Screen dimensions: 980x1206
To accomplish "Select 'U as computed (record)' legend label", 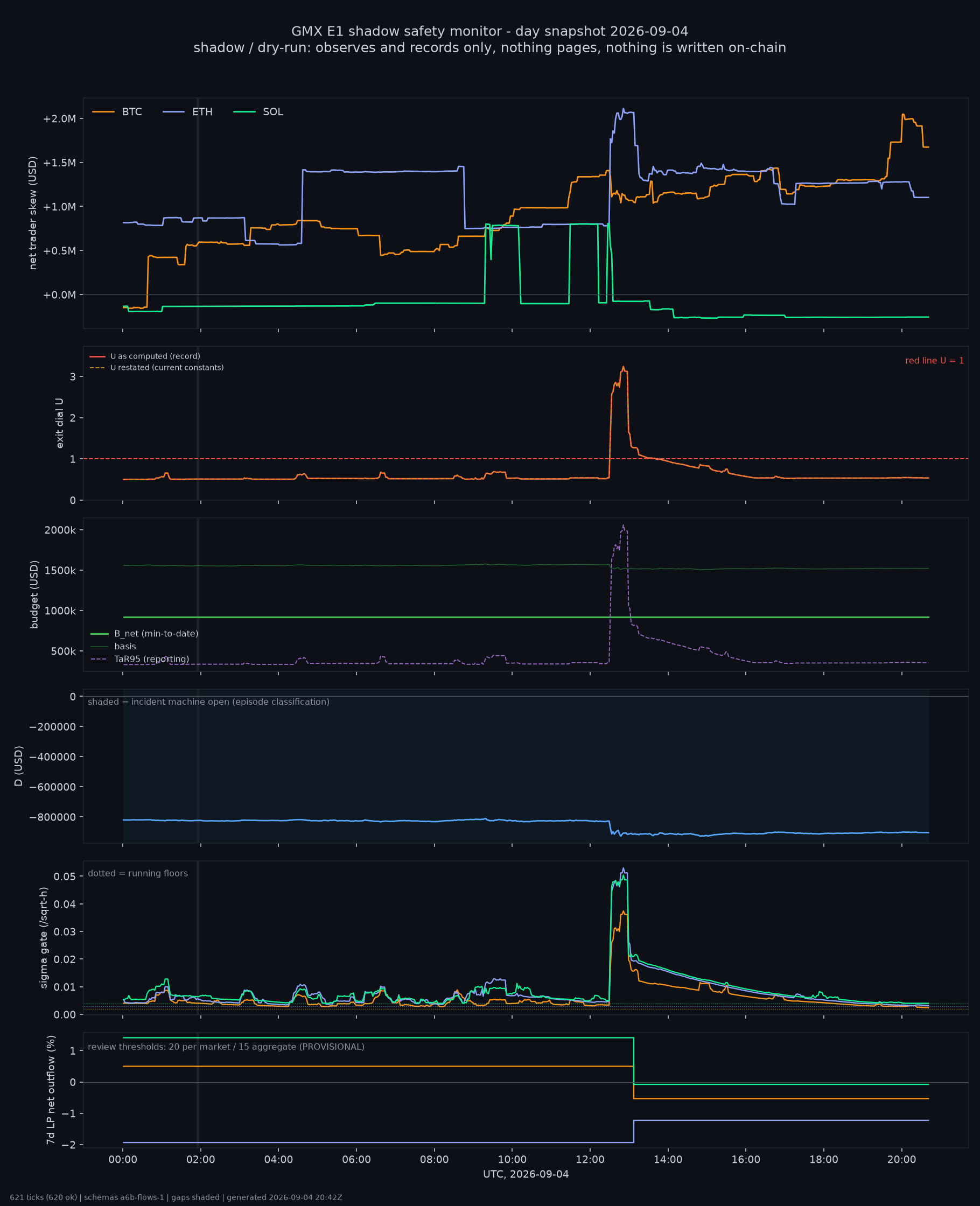I will [155, 356].
